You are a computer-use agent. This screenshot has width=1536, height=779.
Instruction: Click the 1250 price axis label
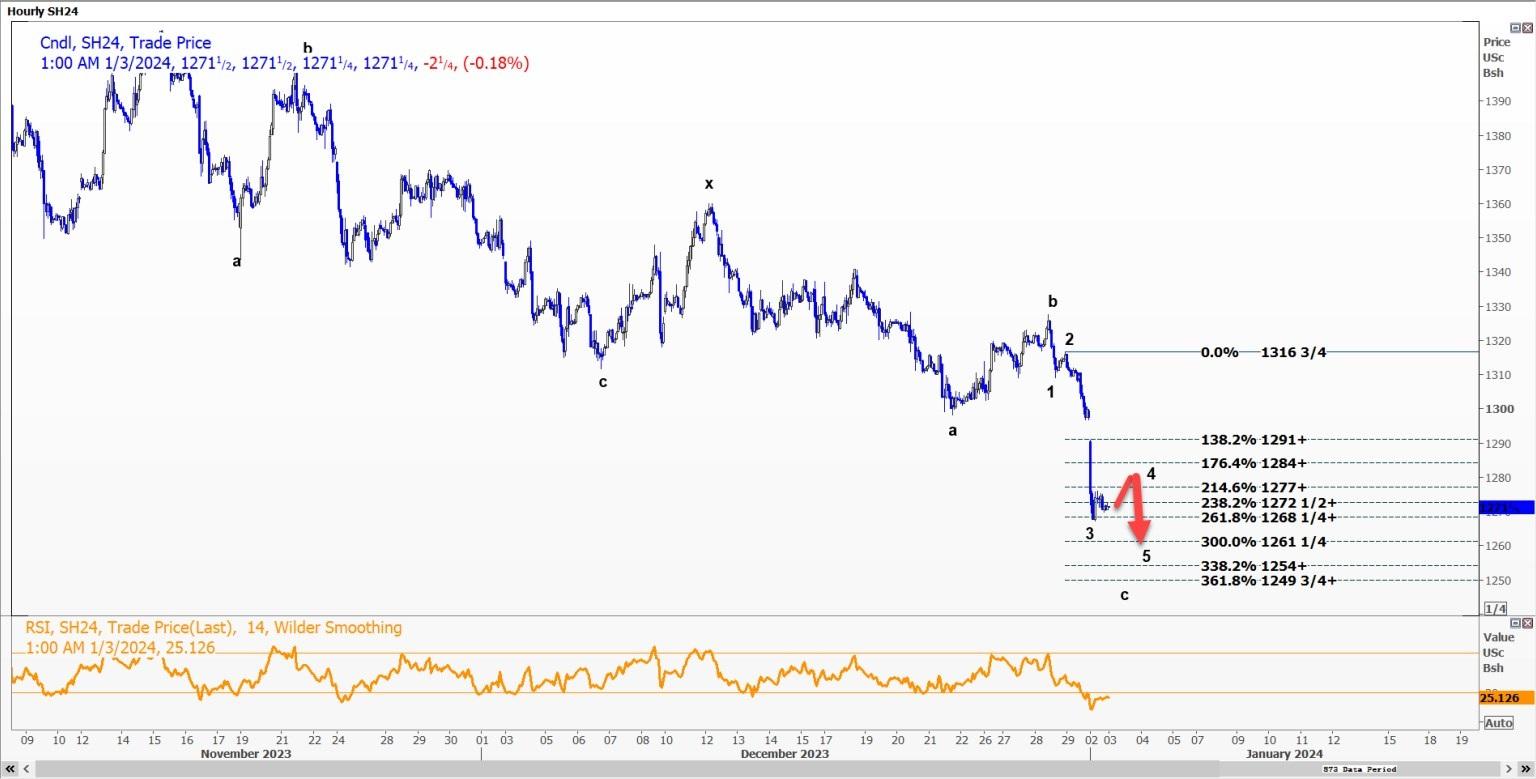(x=1498, y=580)
